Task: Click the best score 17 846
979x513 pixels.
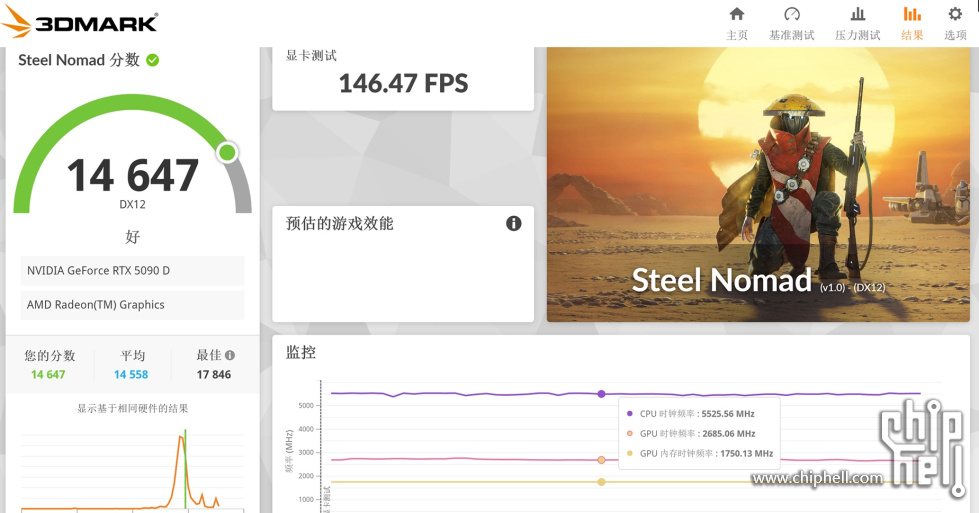Action: 213,375
